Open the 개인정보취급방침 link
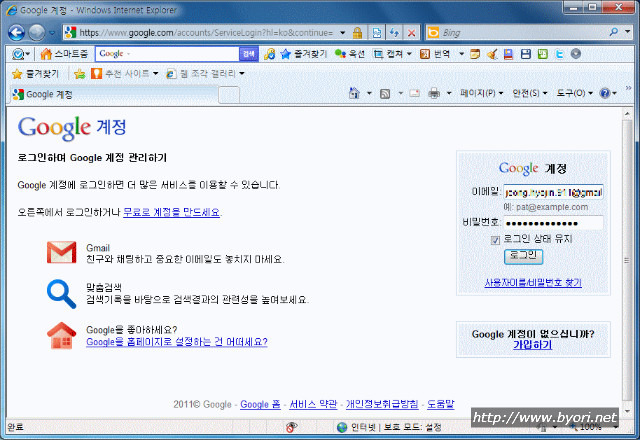640x440 pixels. pos(382,404)
